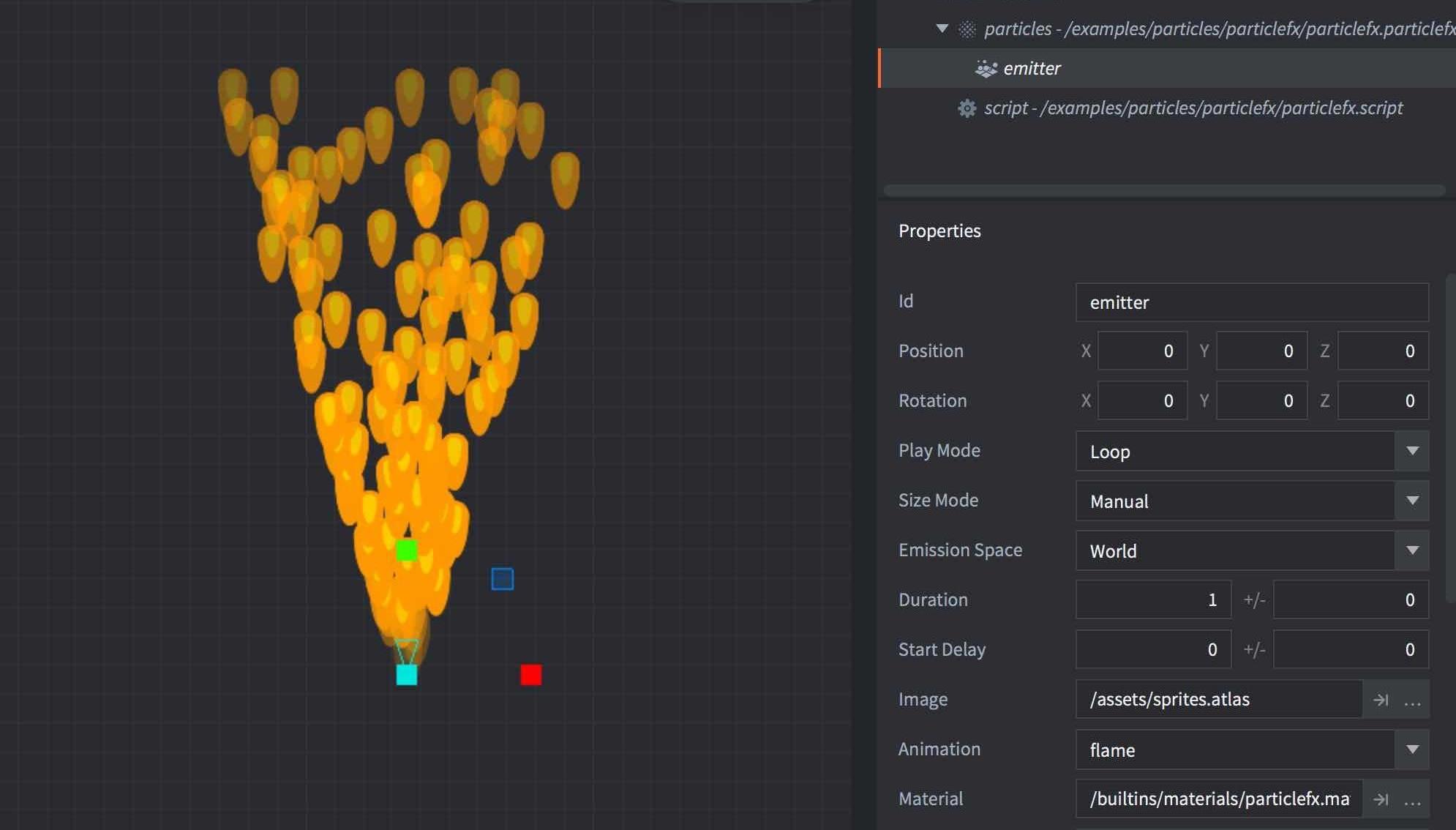The height and width of the screenshot is (830, 1456).
Task: Edit the Start Delay value field
Action: tap(1153, 650)
